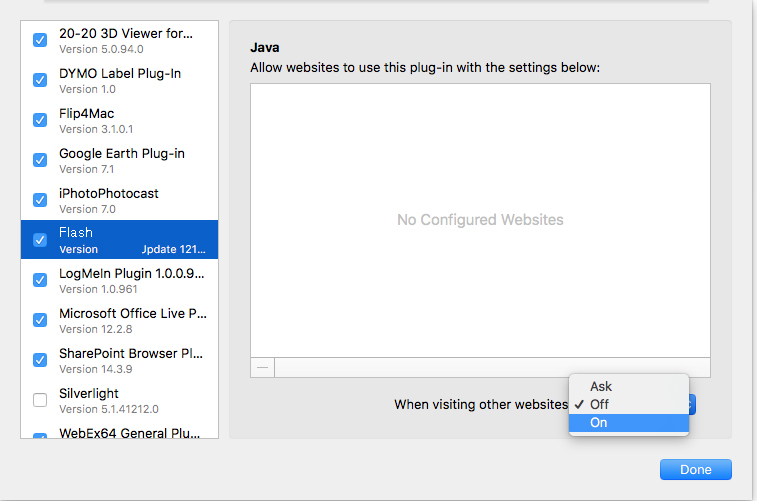The height and width of the screenshot is (501, 757).
Task: Select the highlighted Flash plug-in row
Action: (x=119, y=240)
